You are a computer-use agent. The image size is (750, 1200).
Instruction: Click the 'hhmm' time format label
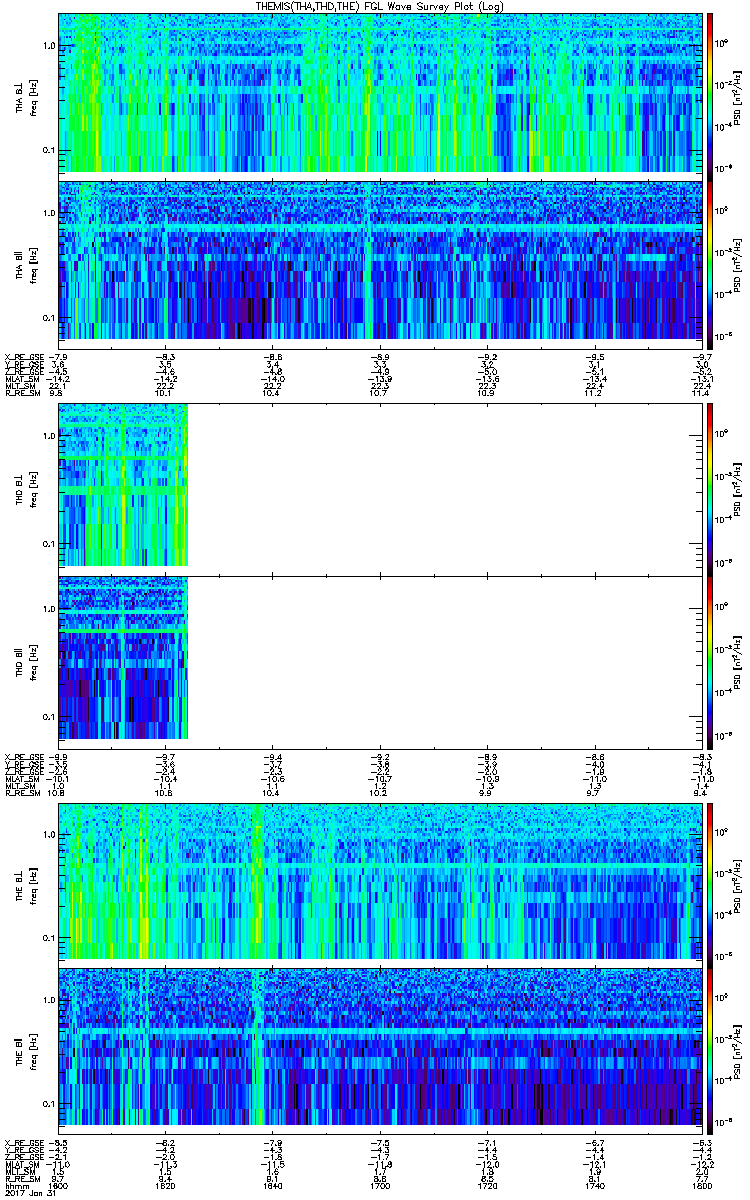[x=16, y=1184]
